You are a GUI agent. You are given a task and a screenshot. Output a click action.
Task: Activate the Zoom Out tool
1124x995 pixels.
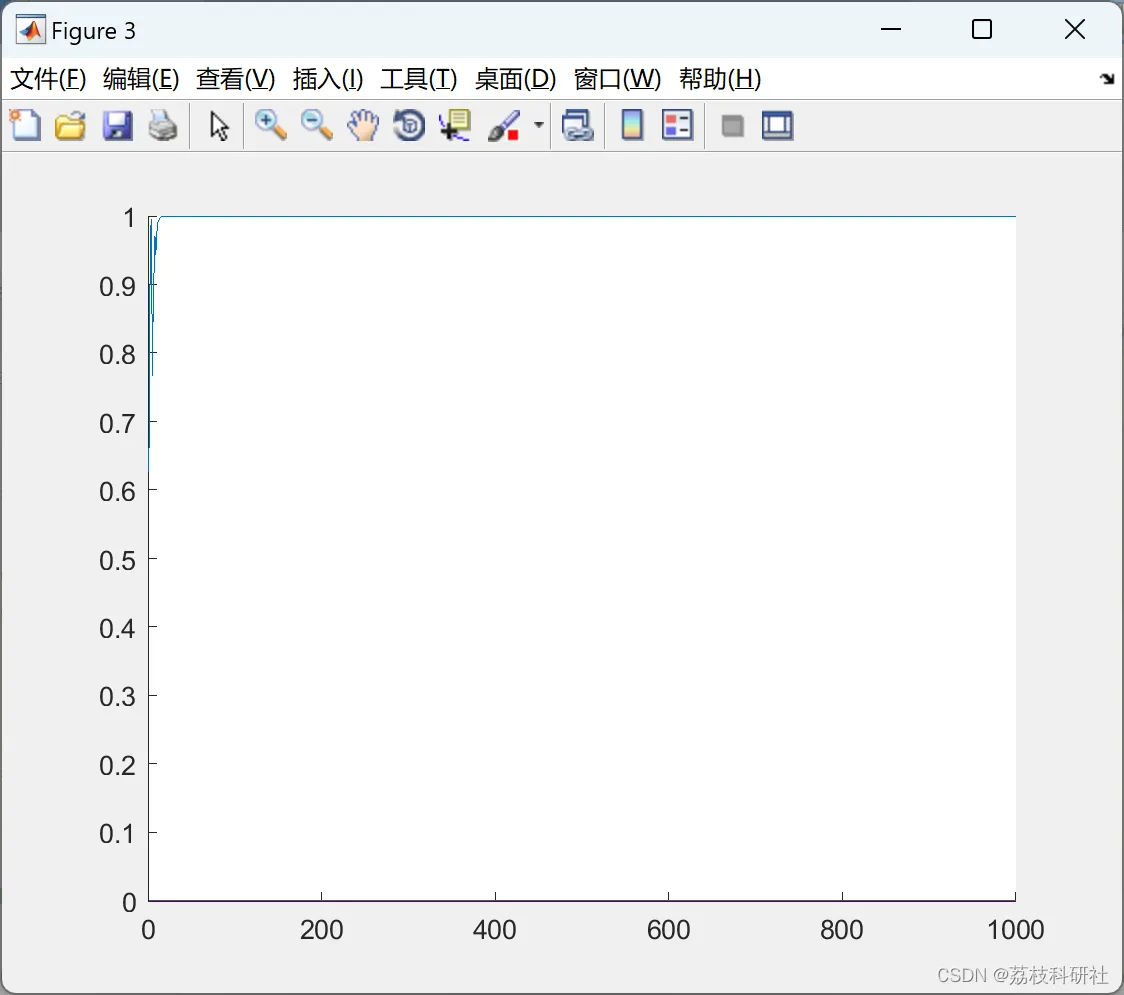(x=317, y=125)
